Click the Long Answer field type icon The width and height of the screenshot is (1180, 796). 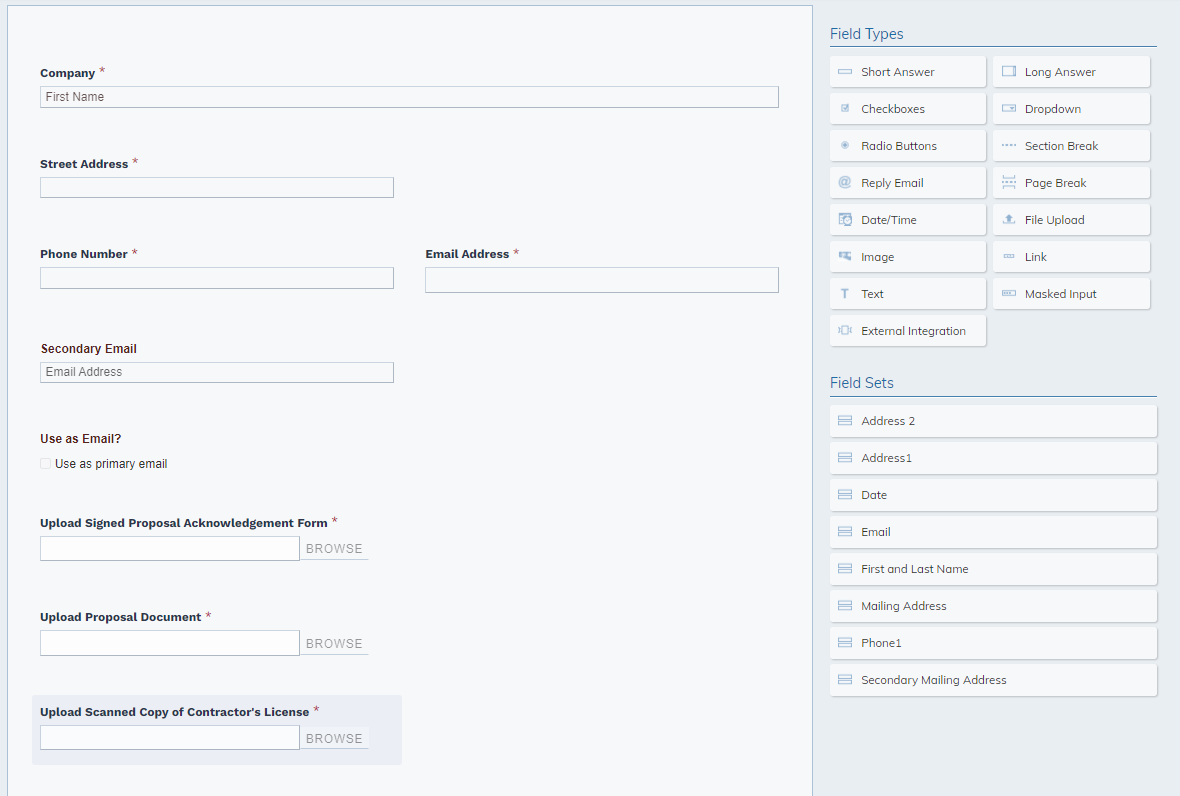pos(1008,71)
